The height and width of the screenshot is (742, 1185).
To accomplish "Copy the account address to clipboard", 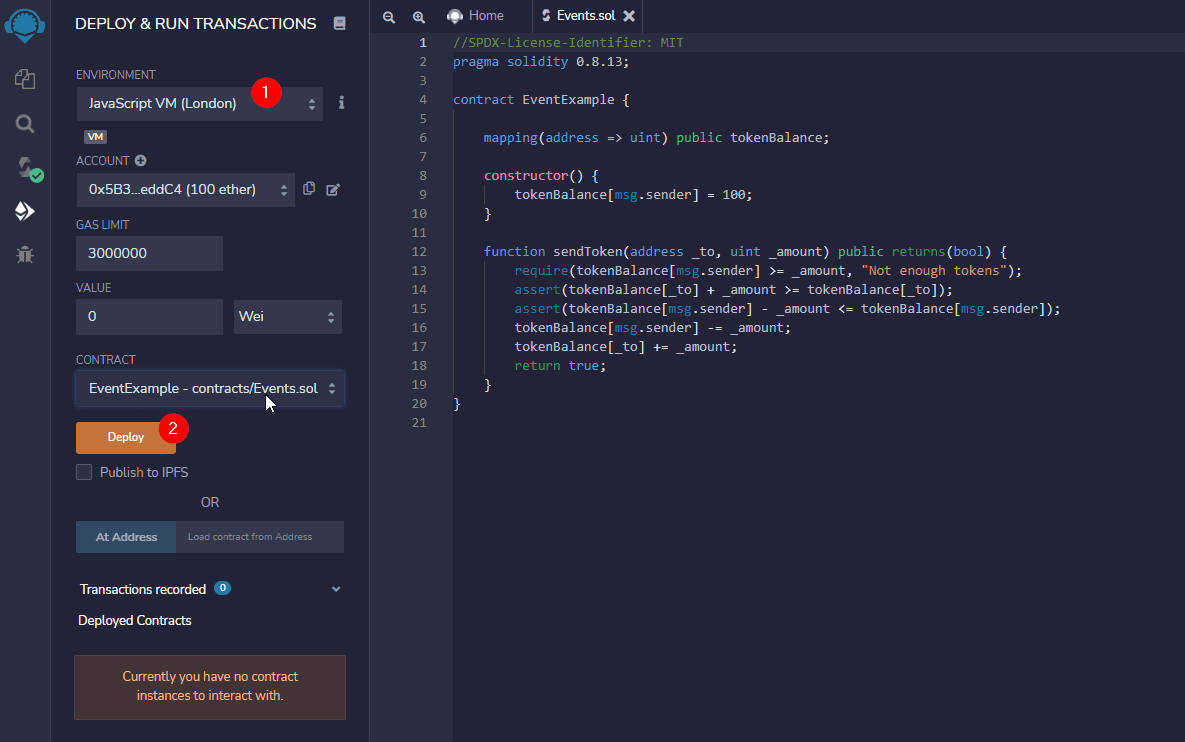I will tap(309, 189).
